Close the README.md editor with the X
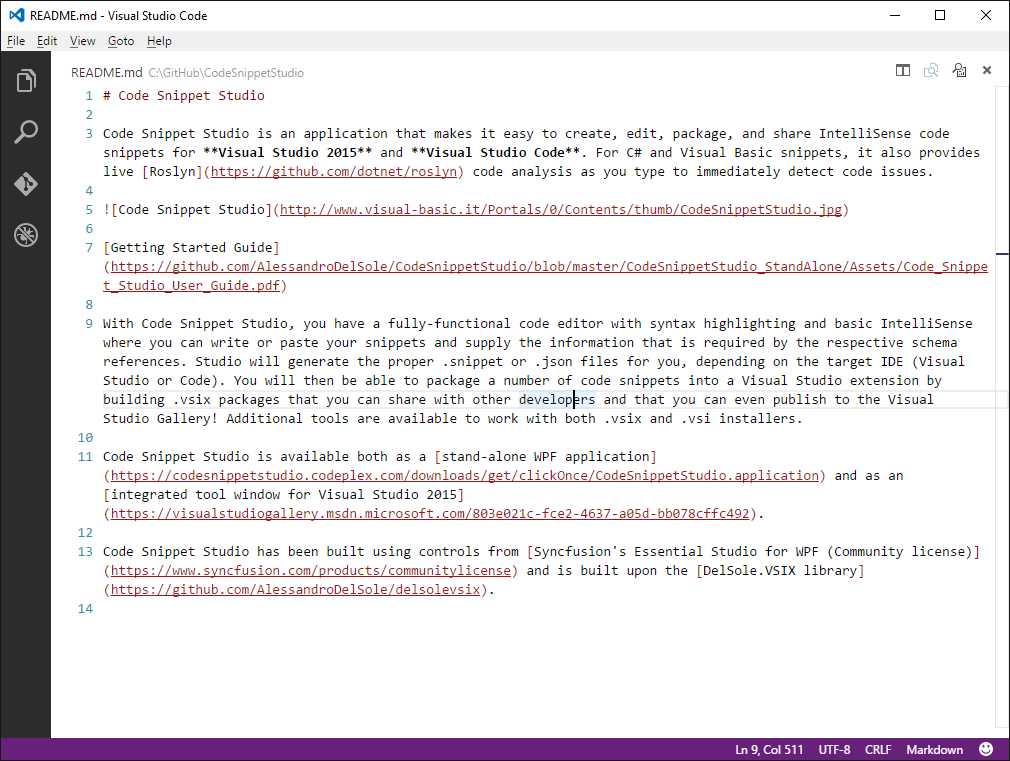Image resolution: width=1010 pixels, height=761 pixels. pos(987,70)
